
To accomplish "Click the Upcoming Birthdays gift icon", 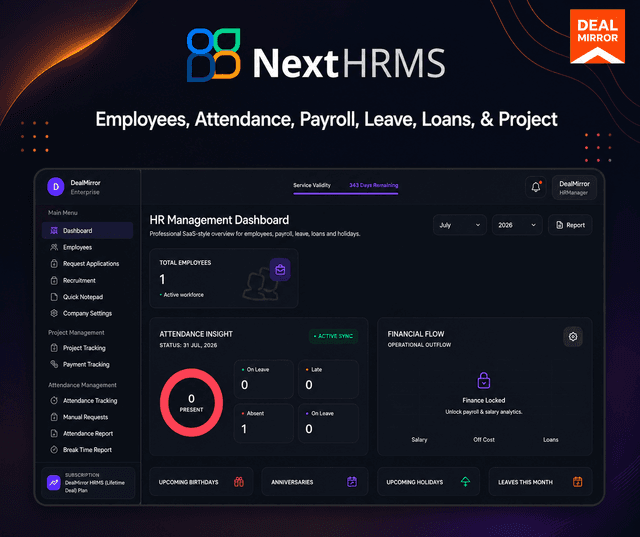I will tap(239, 482).
